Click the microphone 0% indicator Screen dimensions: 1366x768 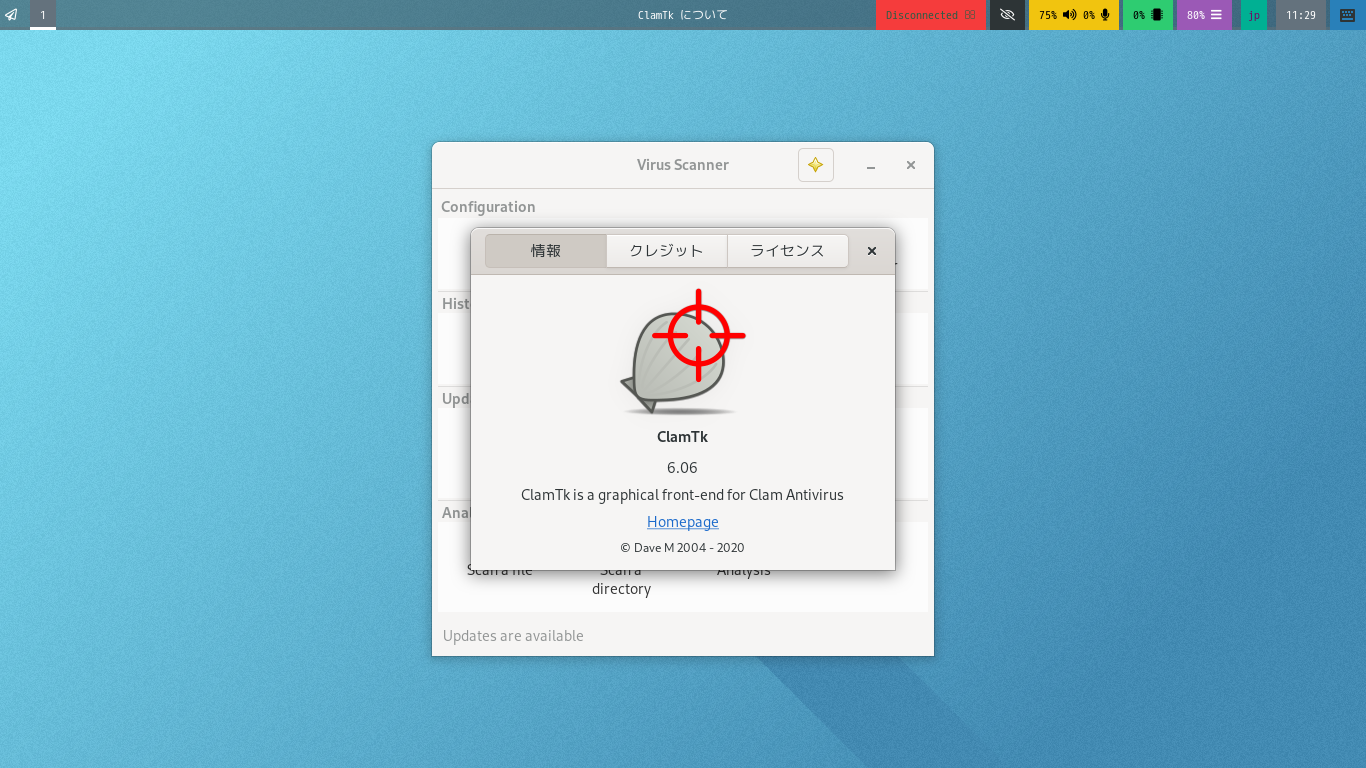(x=1097, y=15)
